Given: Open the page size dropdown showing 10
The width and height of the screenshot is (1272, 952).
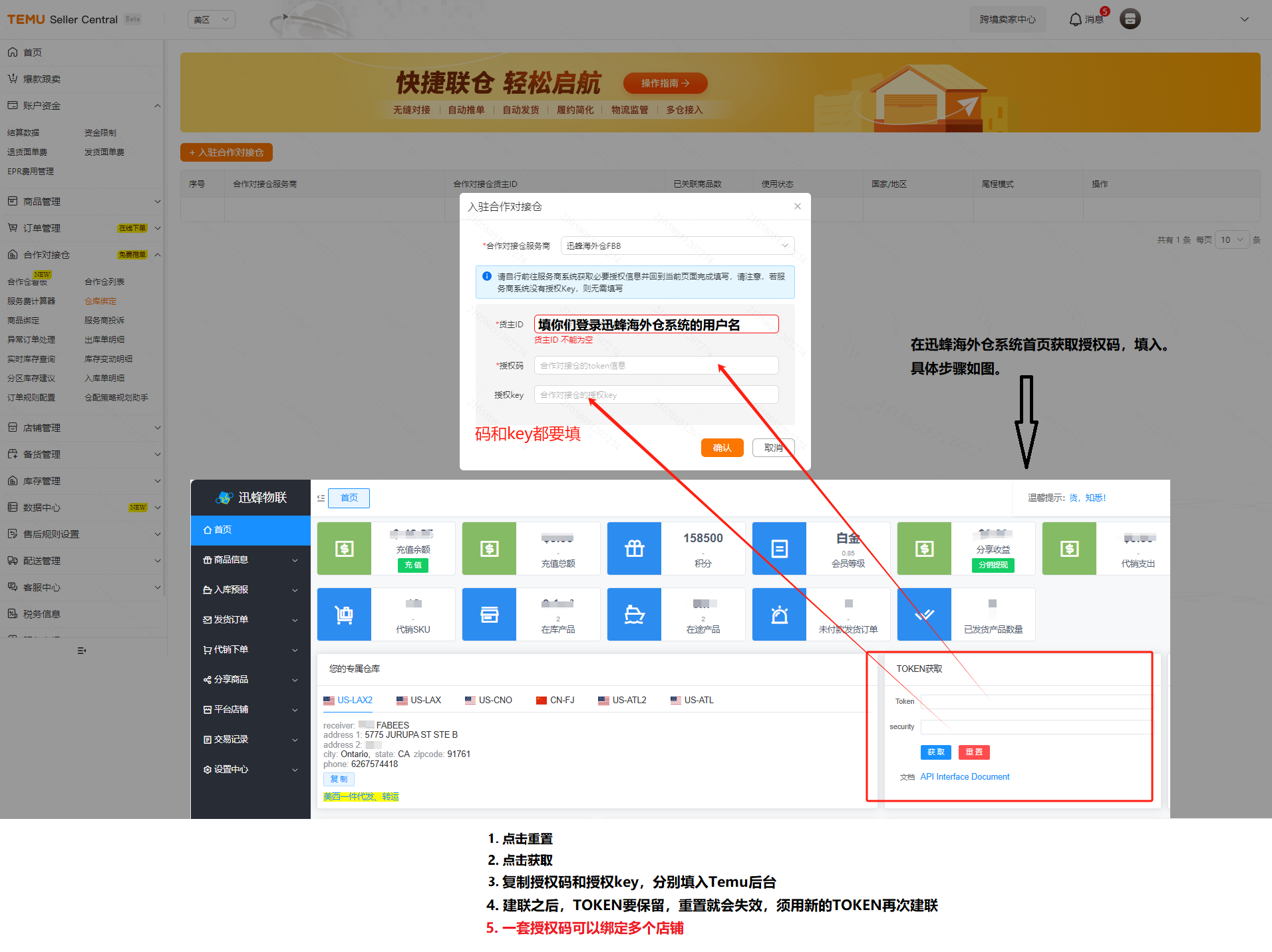Looking at the screenshot, I should click(x=1232, y=239).
